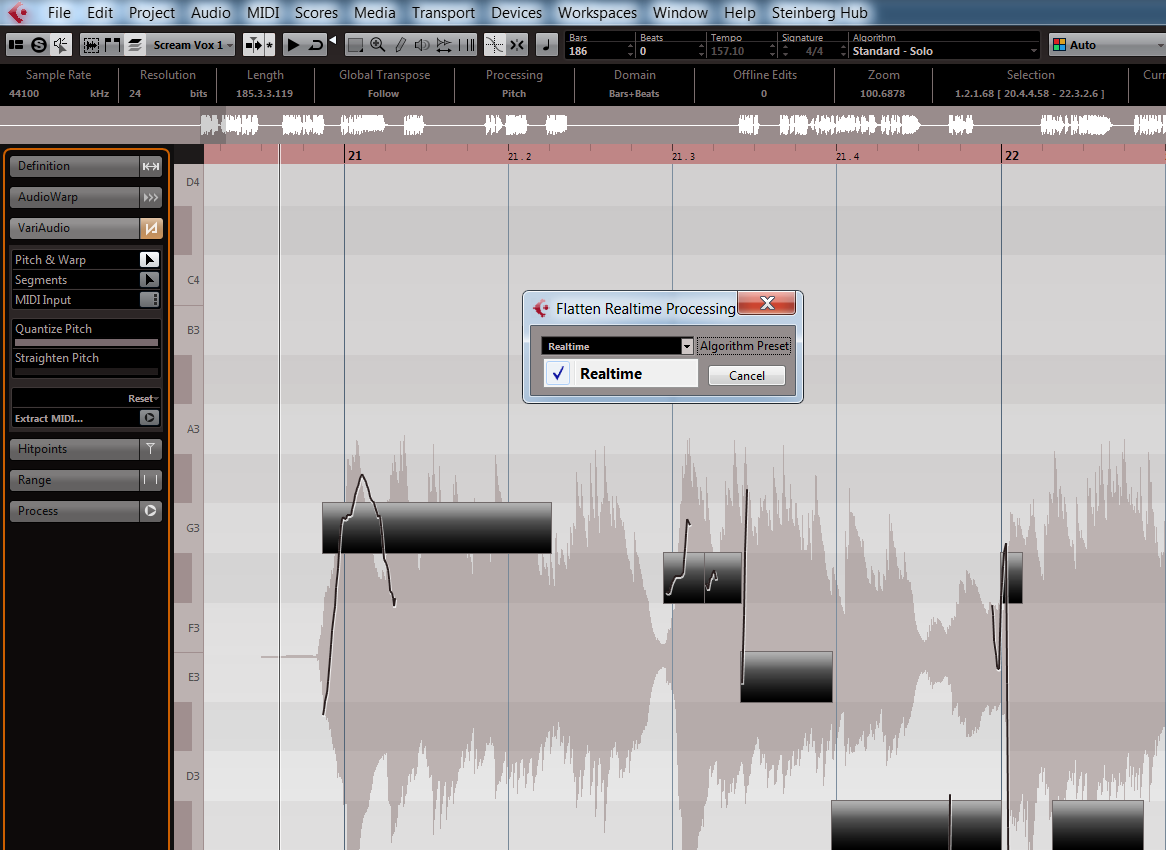1166x850 pixels.
Task: Select the E3 pitch segment block
Action: 786,677
